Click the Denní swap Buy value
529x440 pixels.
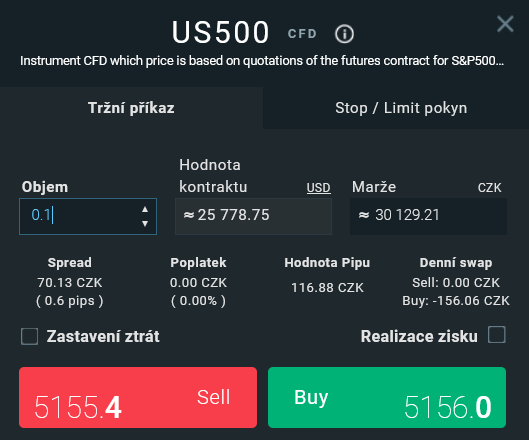tap(456, 301)
